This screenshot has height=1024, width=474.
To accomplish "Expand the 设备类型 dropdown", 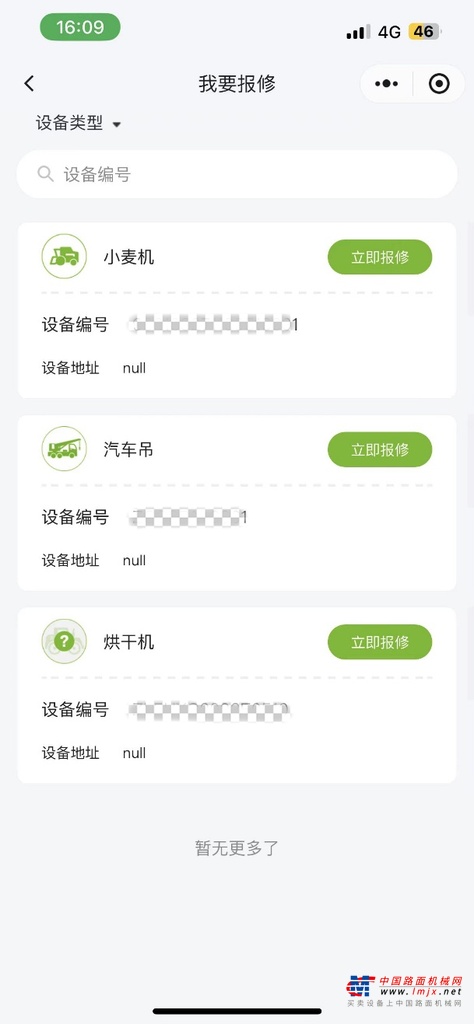I will [x=78, y=123].
